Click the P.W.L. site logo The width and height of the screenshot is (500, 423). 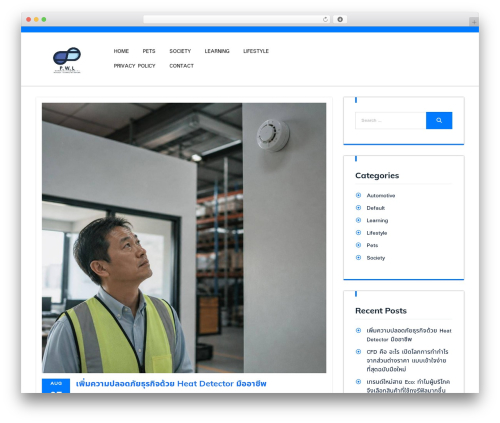tap(67, 60)
